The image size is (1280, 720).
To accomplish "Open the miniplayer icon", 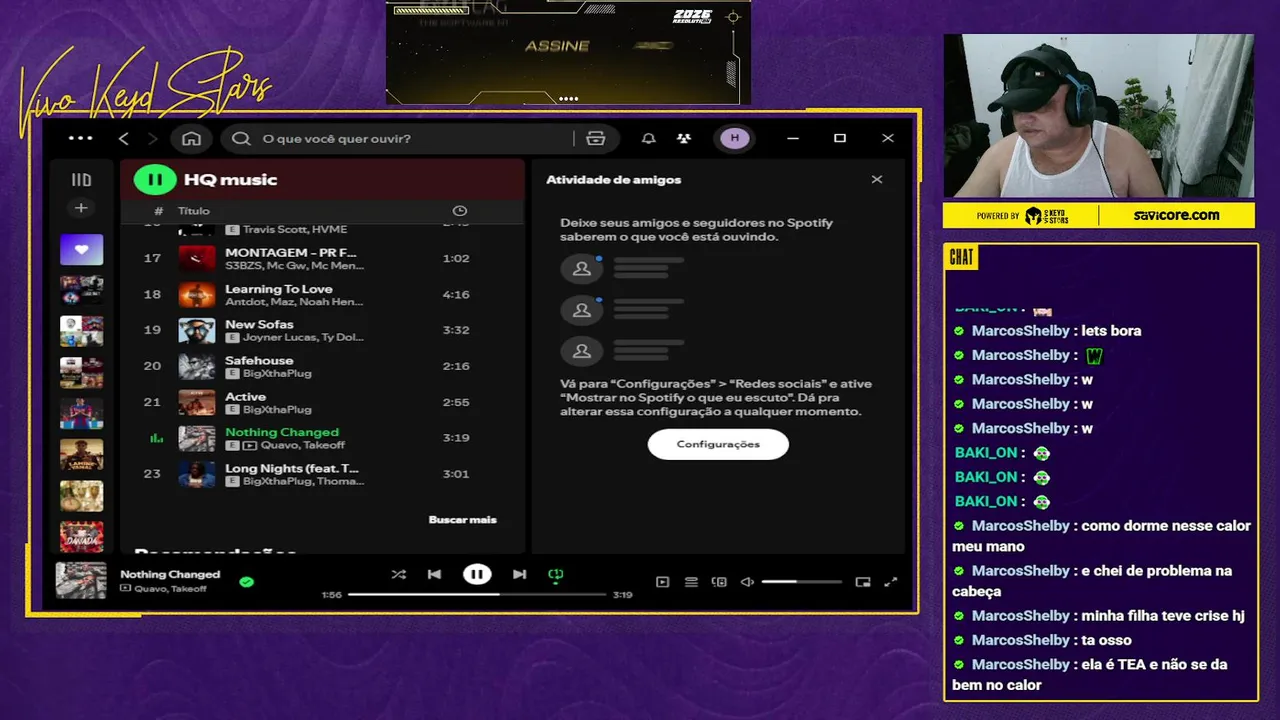I will (863, 582).
